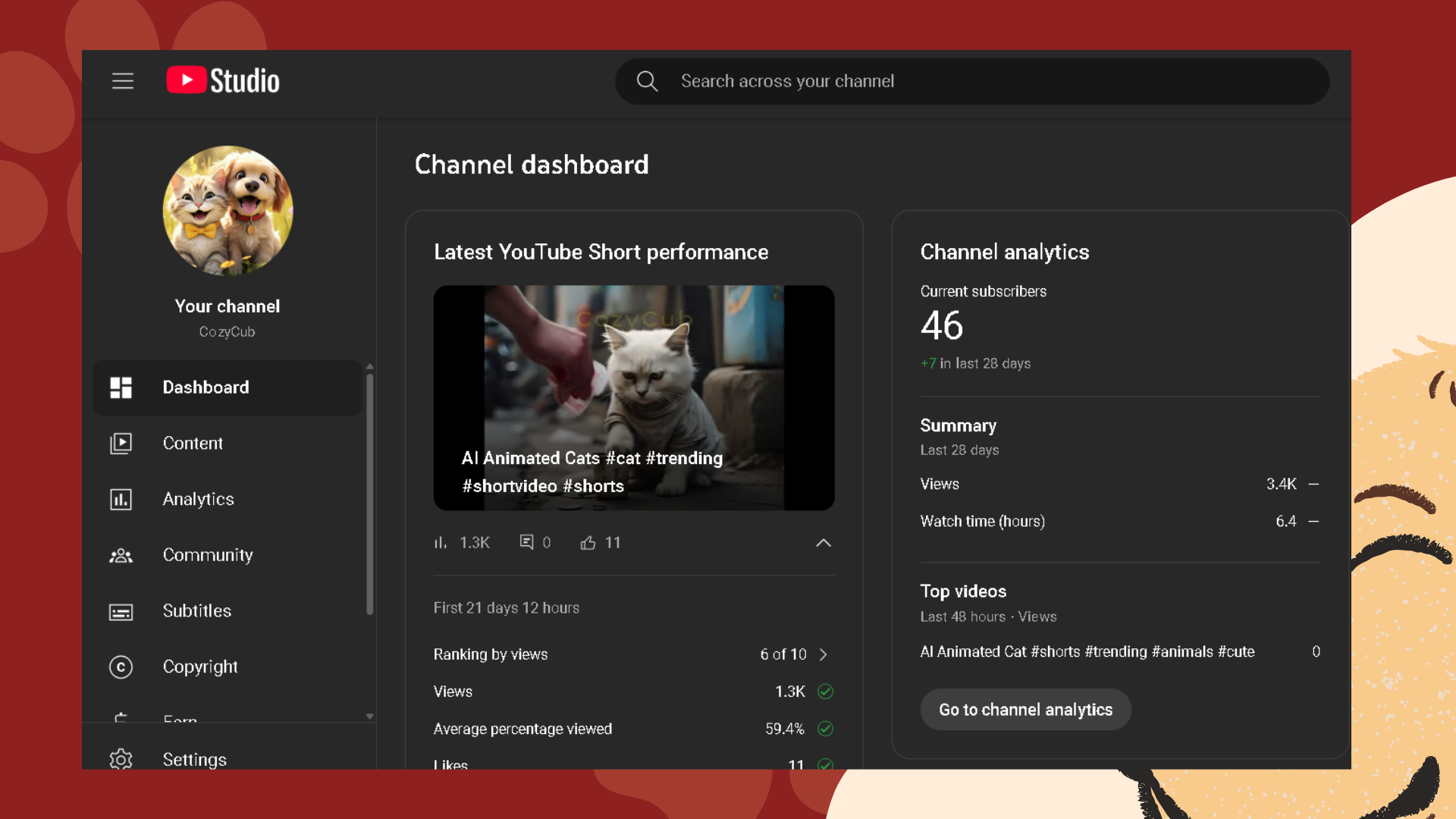Open the AI Animated Cats Short thumbnail
This screenshot has height=819, width=1456.
tap(634, 397)
